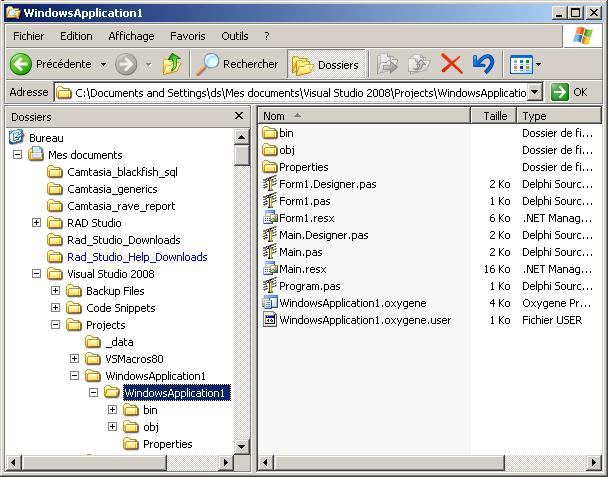Go up one folder level icon

tap(172, 64)
